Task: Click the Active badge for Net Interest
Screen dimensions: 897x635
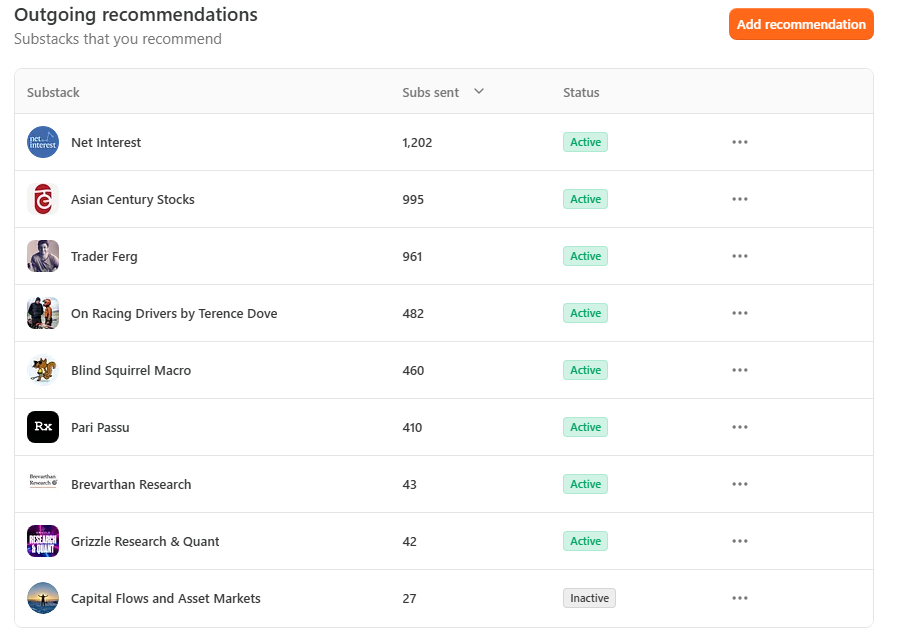Action: point(585,142)
